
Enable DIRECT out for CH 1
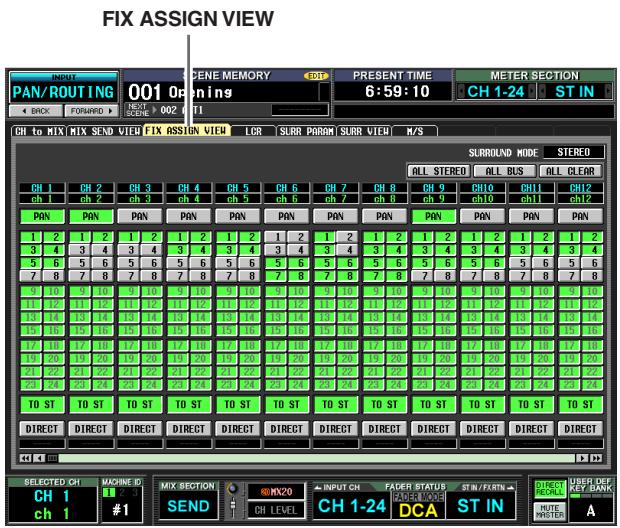coord(42,429)
